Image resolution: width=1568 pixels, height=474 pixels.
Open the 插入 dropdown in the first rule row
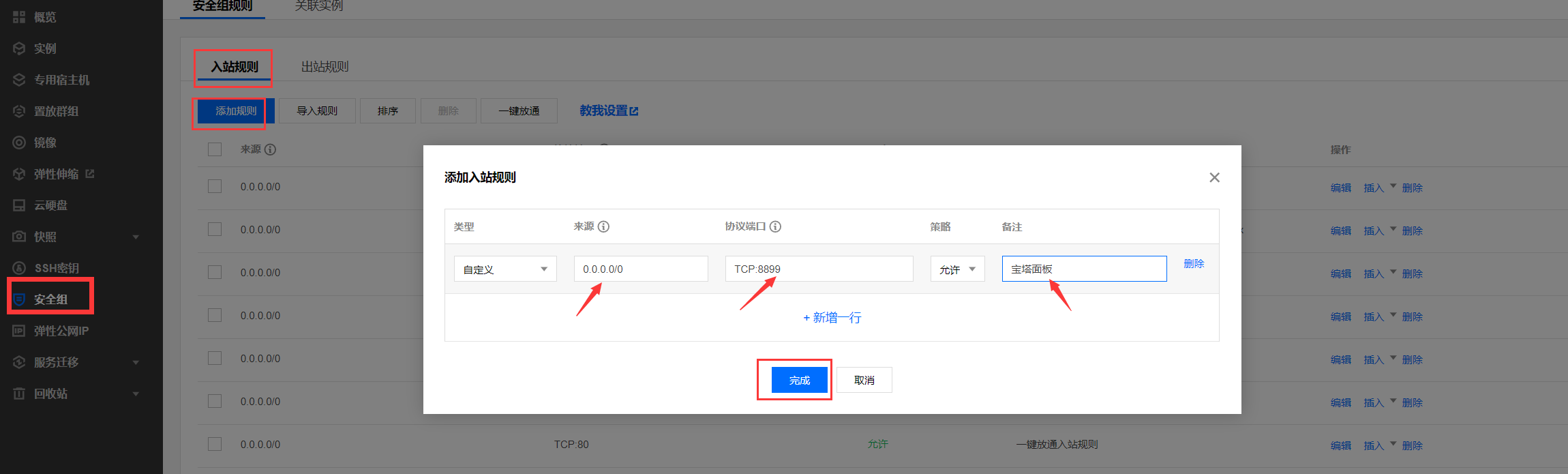click(1380, 188)
